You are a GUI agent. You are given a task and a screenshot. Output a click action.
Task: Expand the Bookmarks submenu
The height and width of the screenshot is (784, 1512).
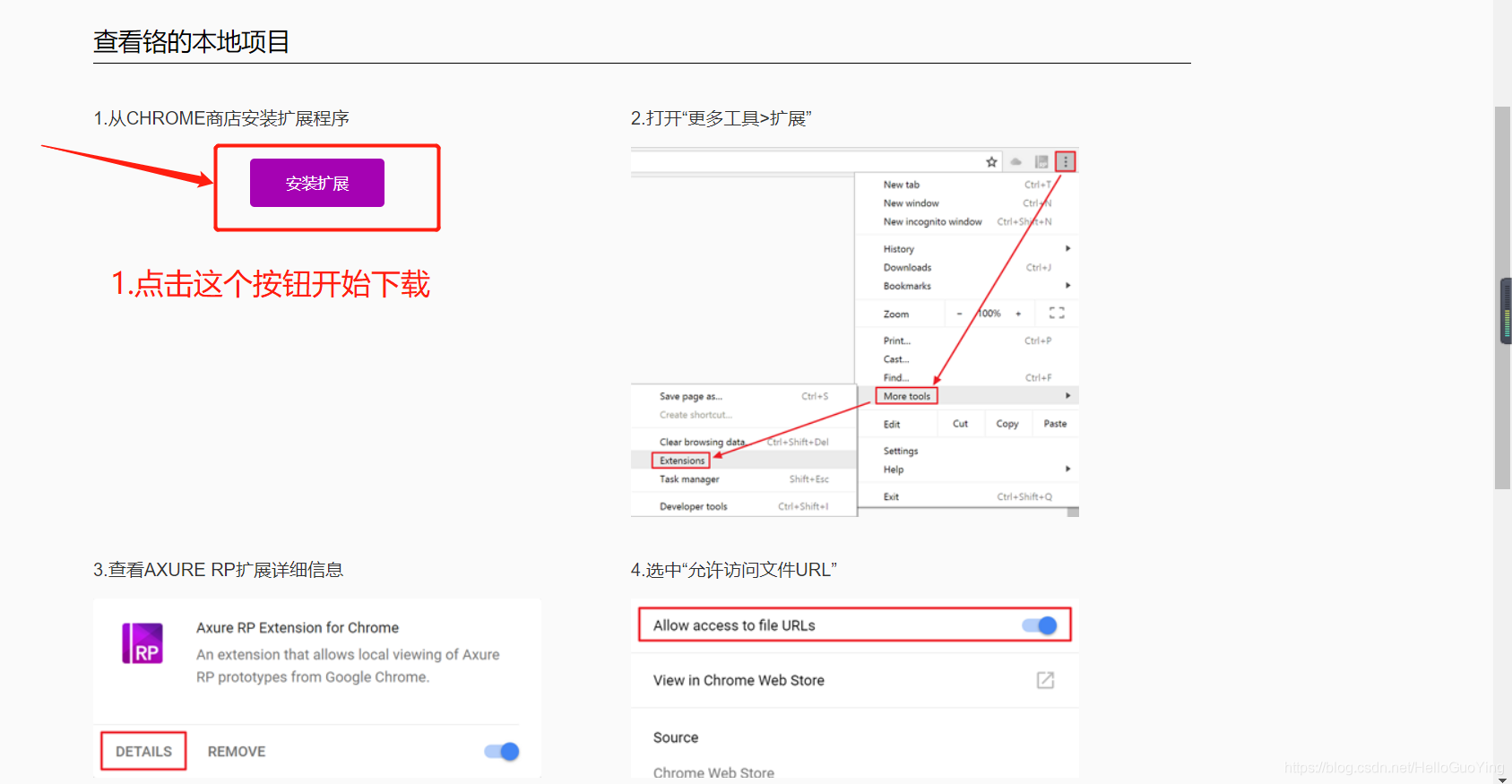pos(966,286)
